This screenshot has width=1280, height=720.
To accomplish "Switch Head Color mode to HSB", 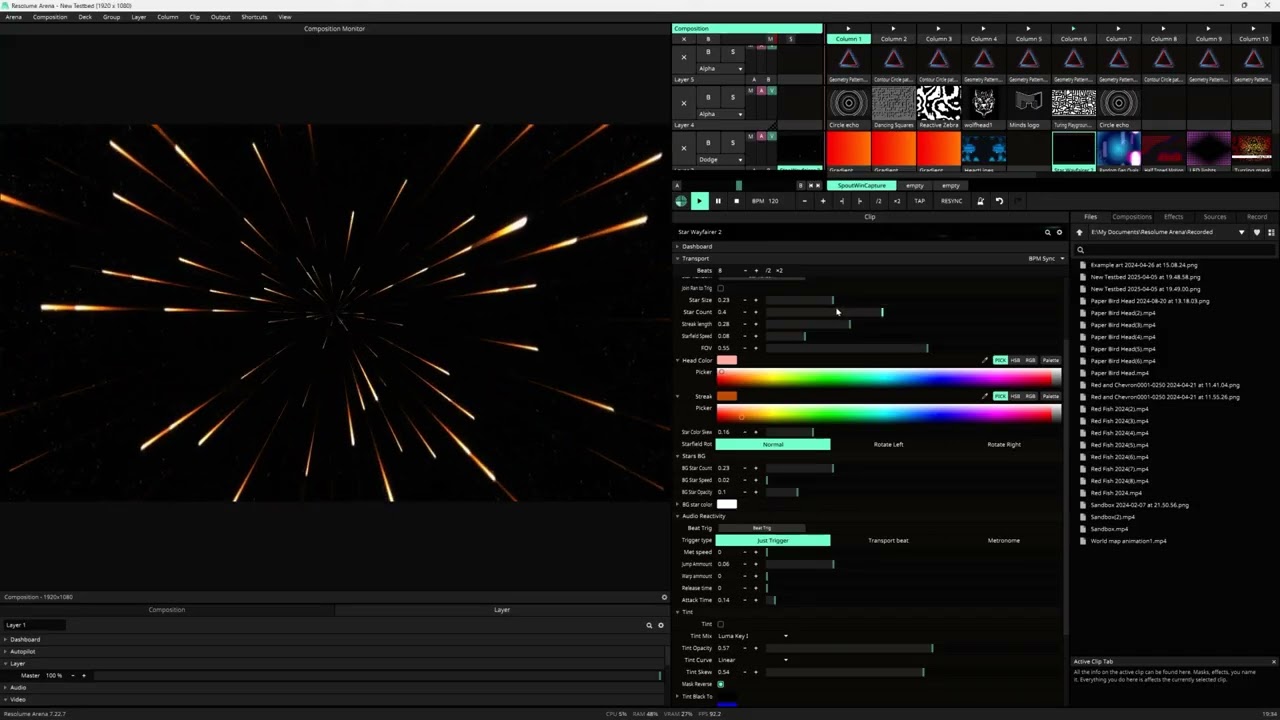I will click(x=1015, y=360).
